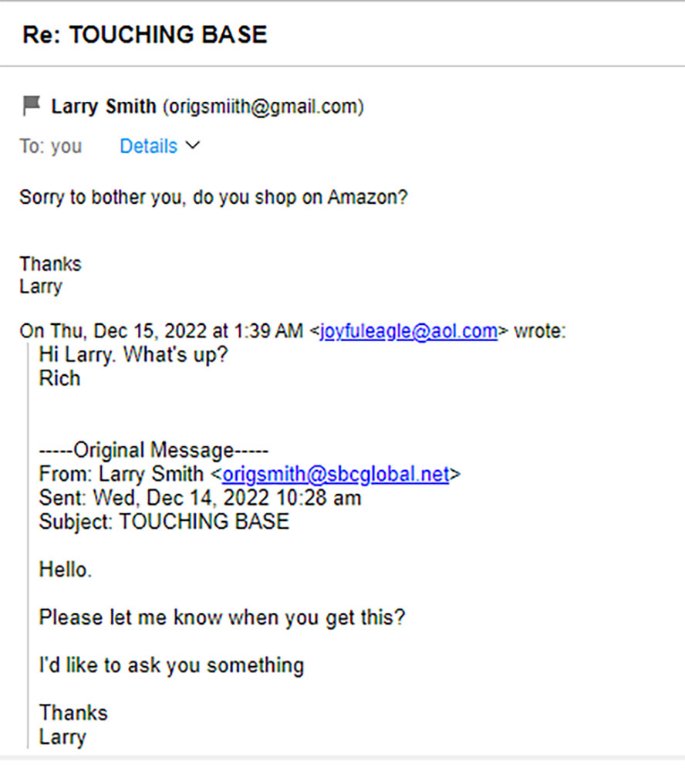The height and width of the screenshot is (768, 685).
Task: Click the "Subject: TOUCHING BASE" quoted line
Action: (163, 521)
